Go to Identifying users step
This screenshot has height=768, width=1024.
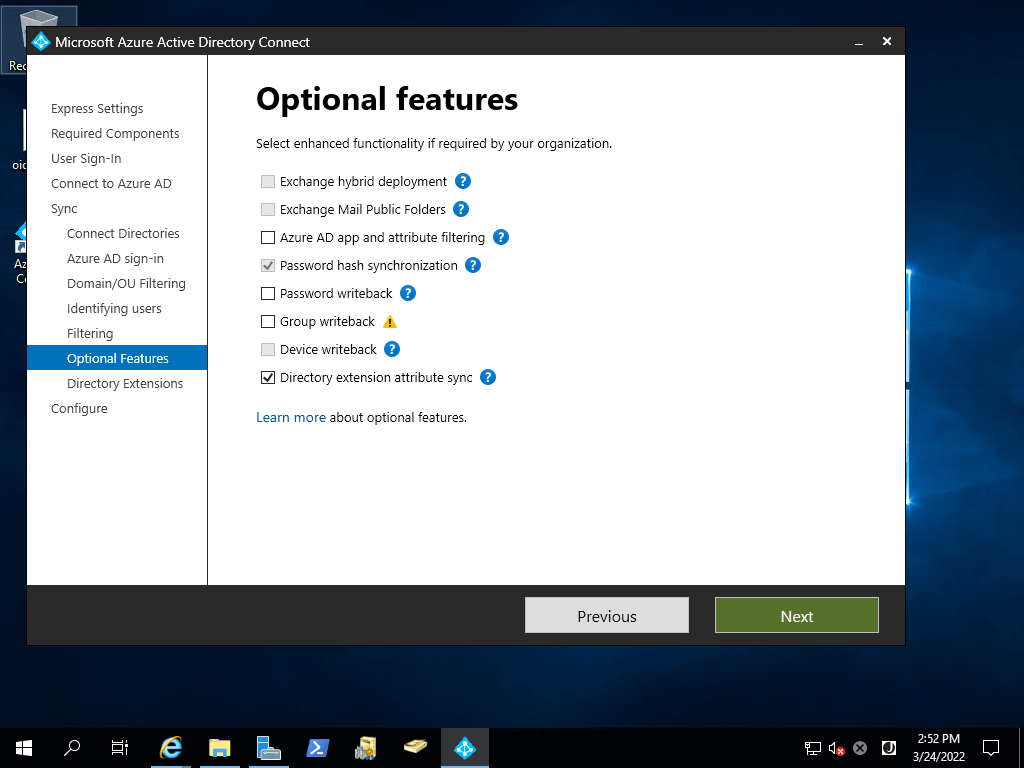tap(114, 308)
